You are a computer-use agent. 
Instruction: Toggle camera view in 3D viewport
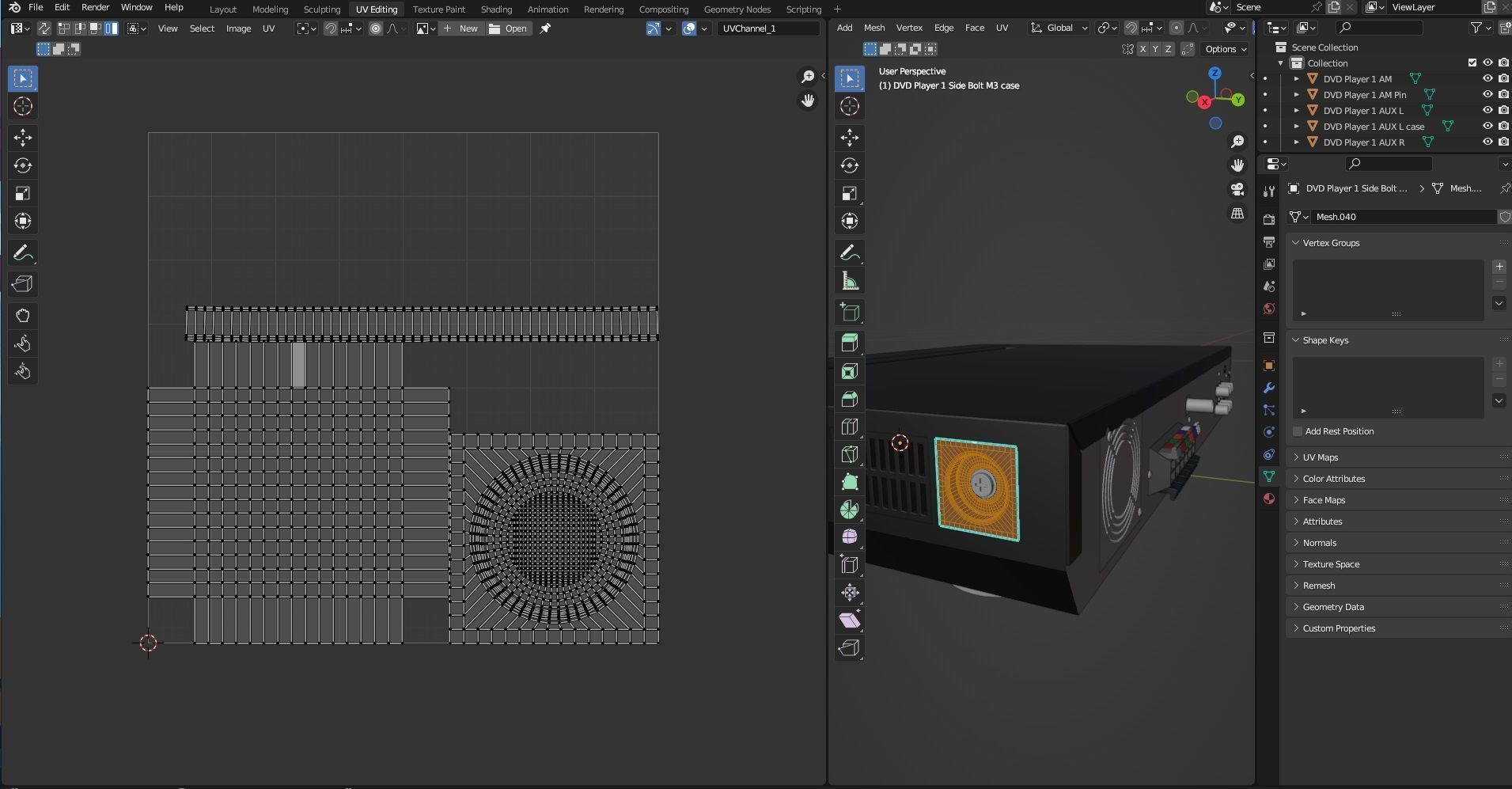point(1237,190)
